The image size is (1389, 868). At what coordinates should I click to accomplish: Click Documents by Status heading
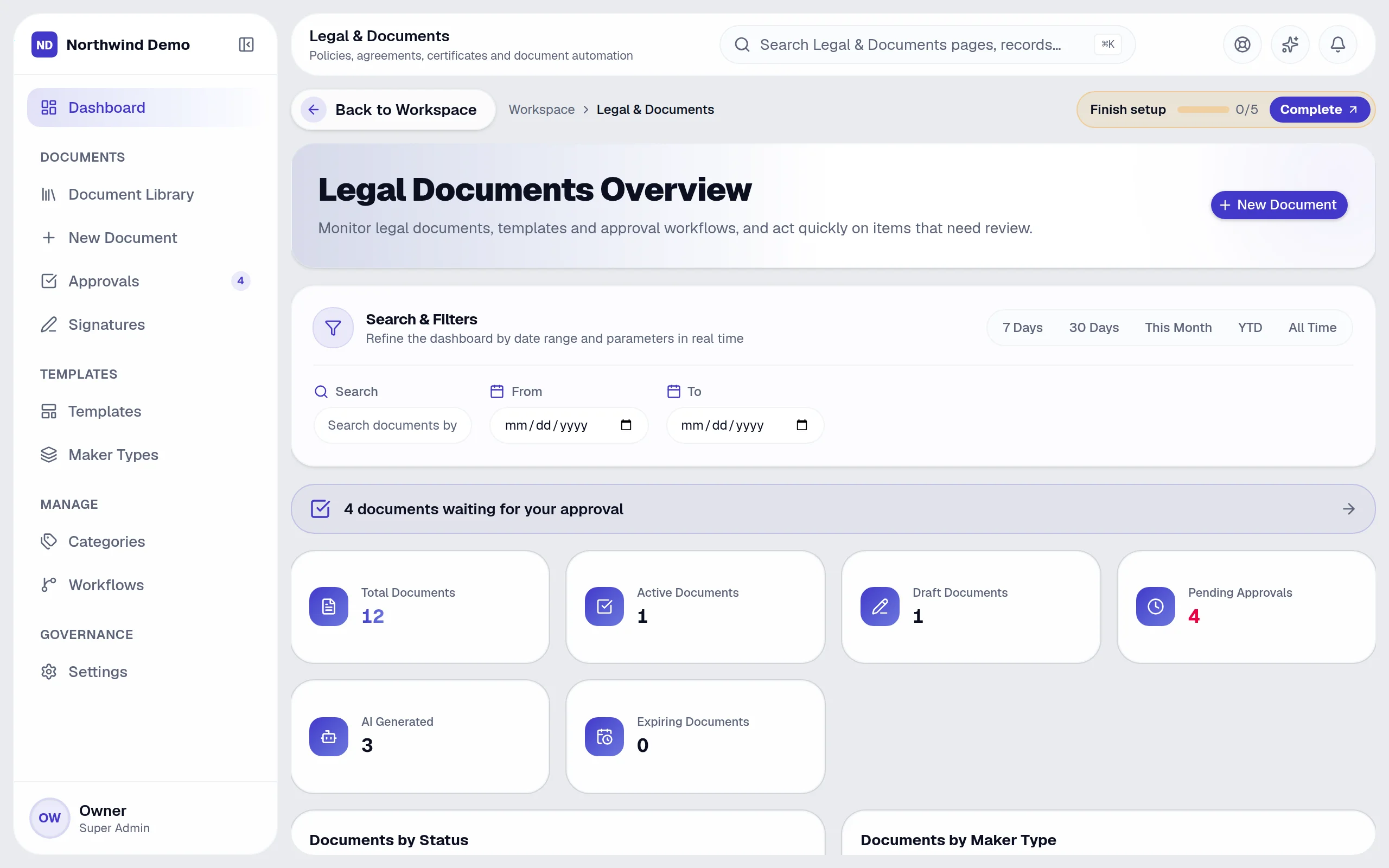coord(388,840)
